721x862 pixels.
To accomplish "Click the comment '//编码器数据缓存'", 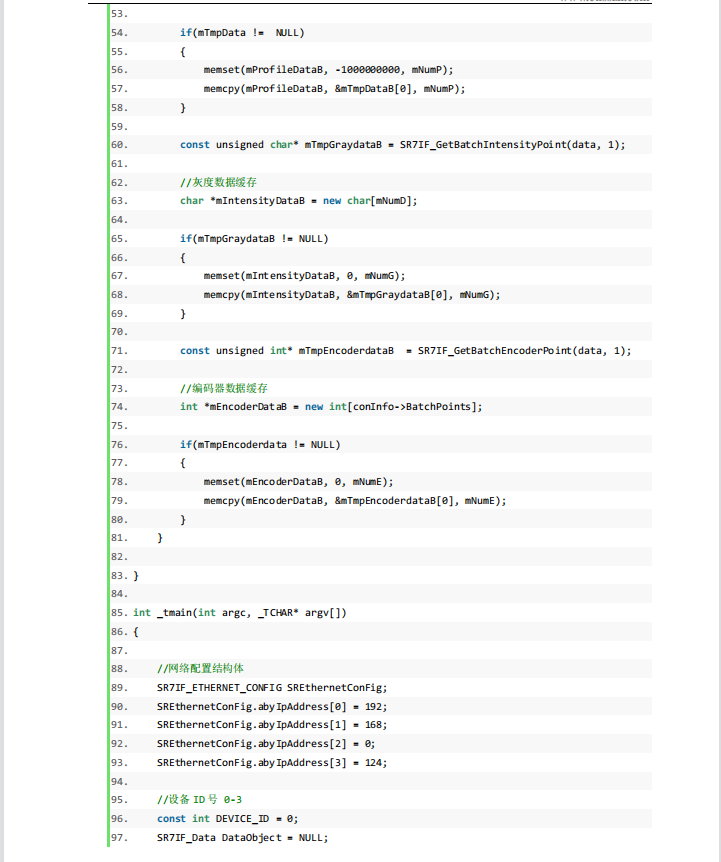I will point(224,388).
